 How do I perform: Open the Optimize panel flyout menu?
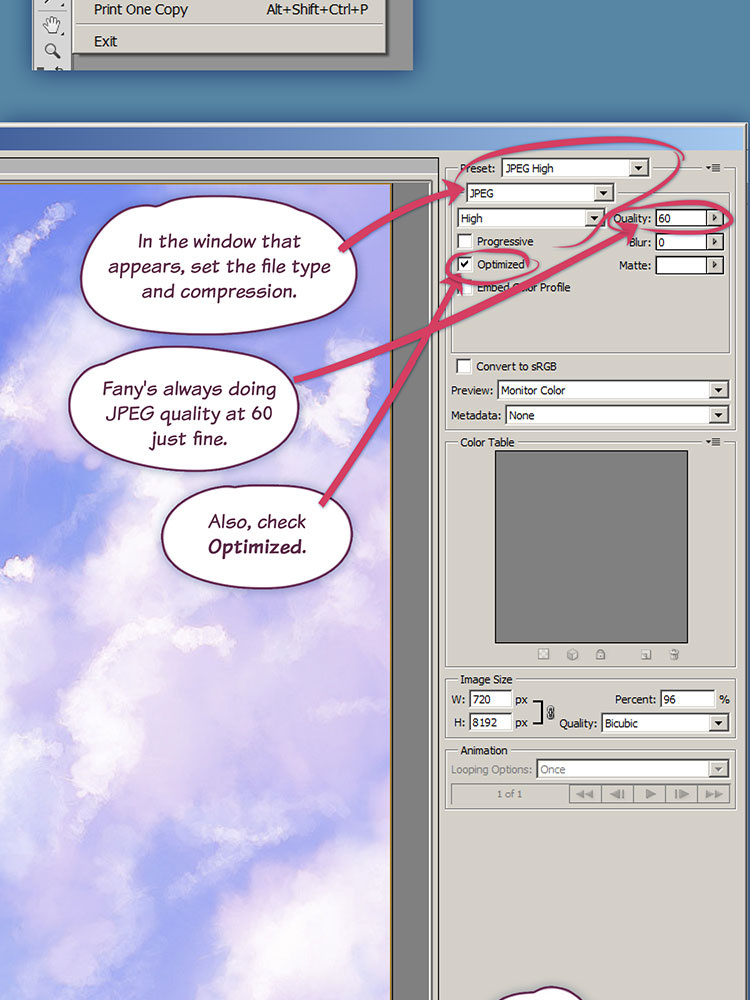point(714,168)
